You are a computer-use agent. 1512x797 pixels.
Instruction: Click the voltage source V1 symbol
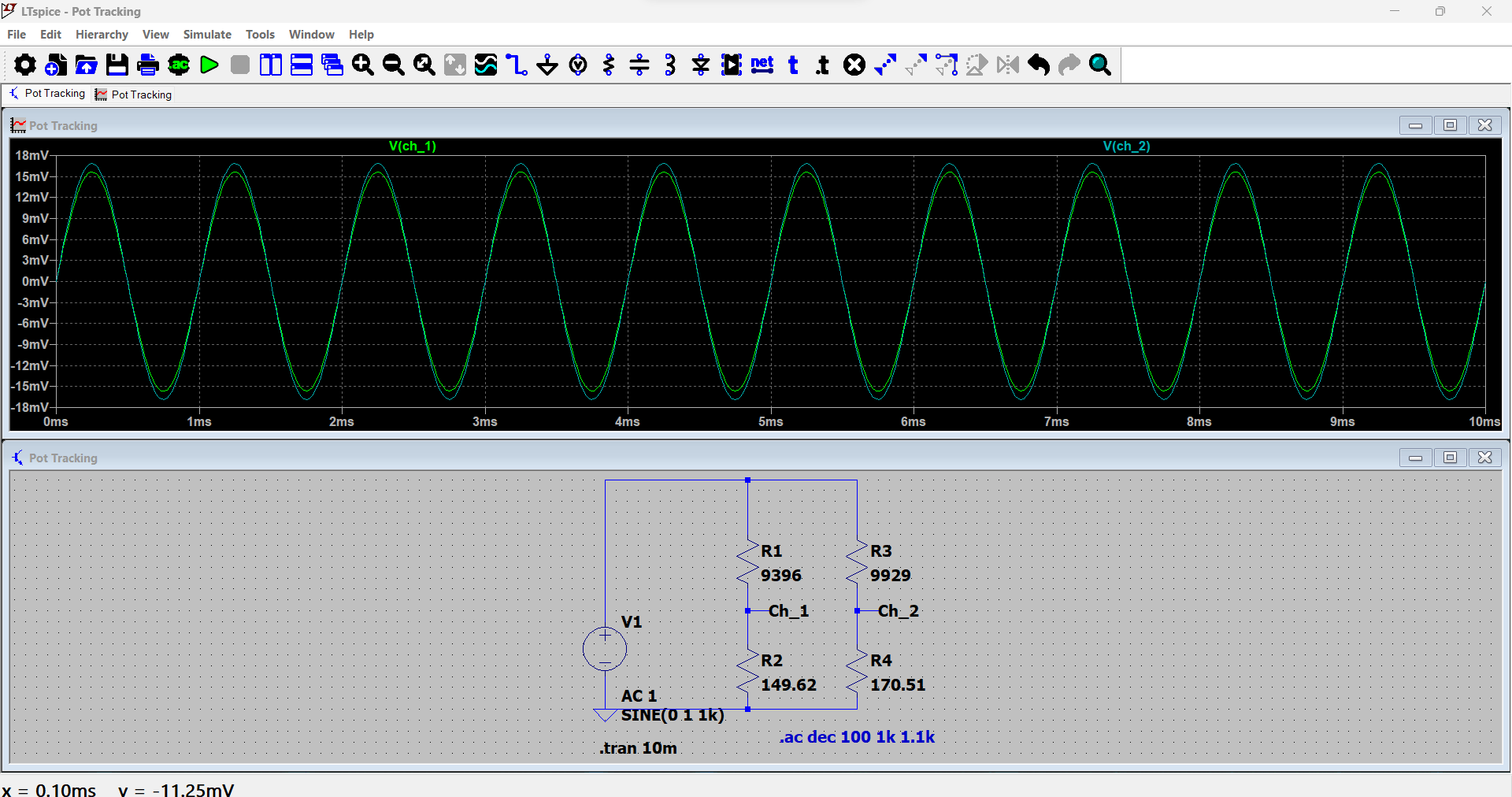point(605,649)
